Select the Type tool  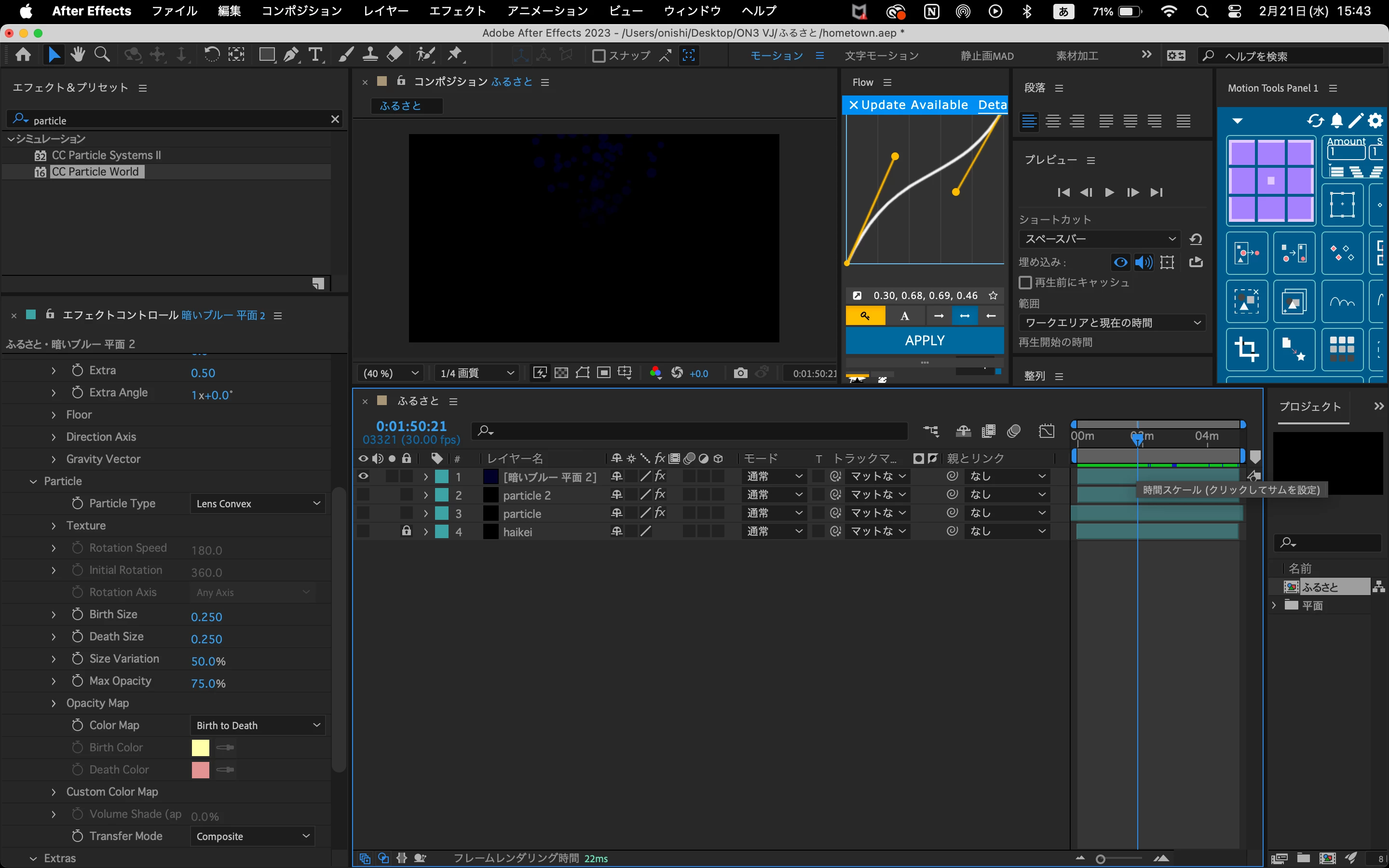(315, 55)
